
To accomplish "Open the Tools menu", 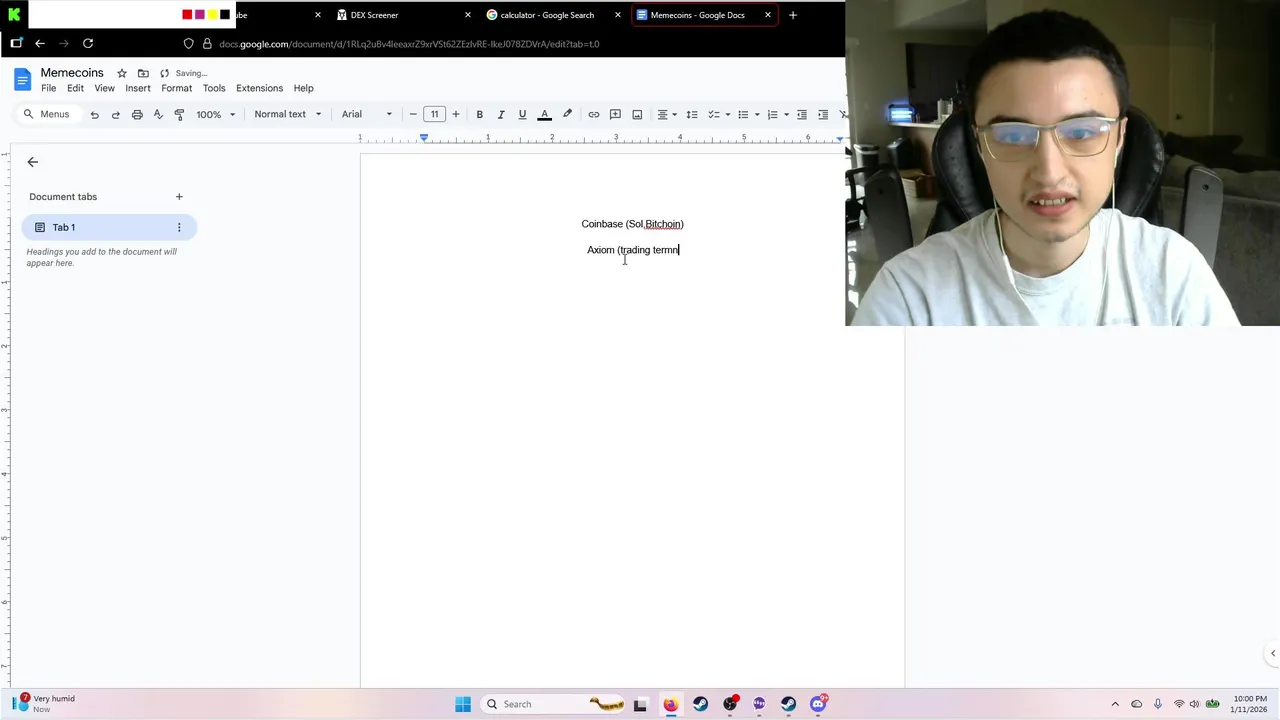I will pos(214,88).
